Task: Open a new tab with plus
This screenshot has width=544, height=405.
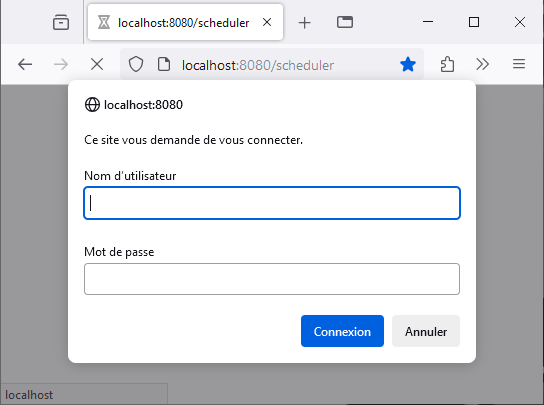Action: tap(305, 23)
